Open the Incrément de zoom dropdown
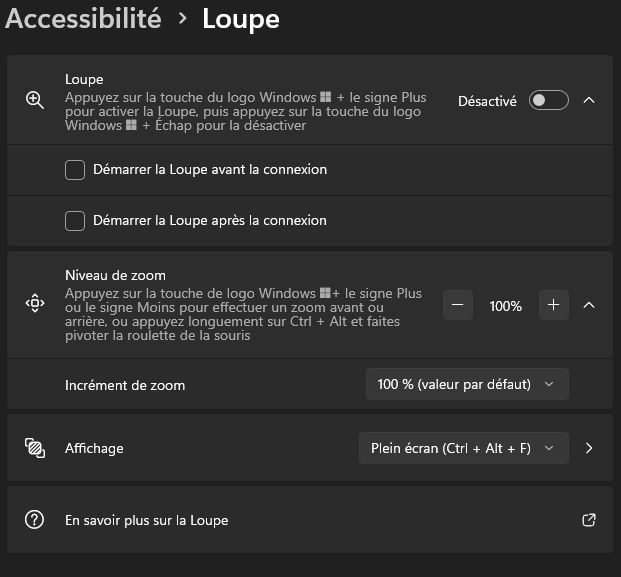621x577 pixels. click(467, 384)
